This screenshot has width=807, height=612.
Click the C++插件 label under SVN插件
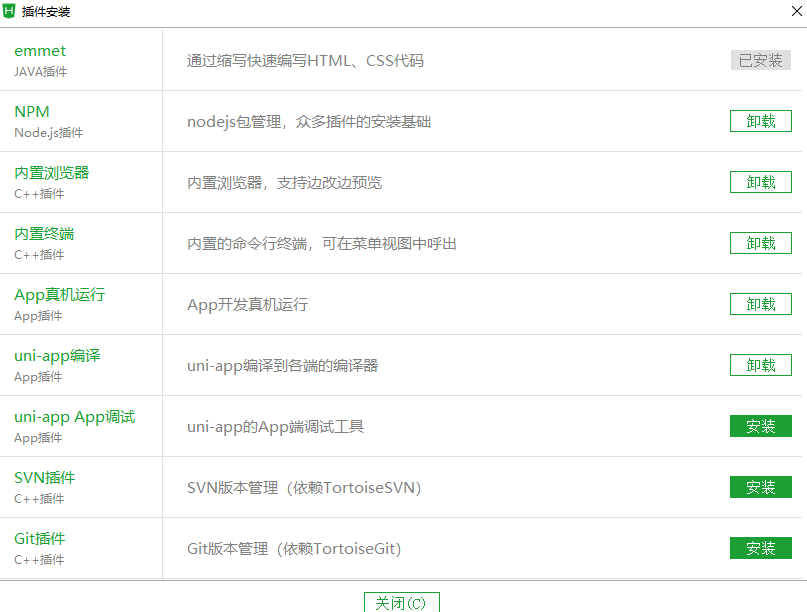click(39, 499)
